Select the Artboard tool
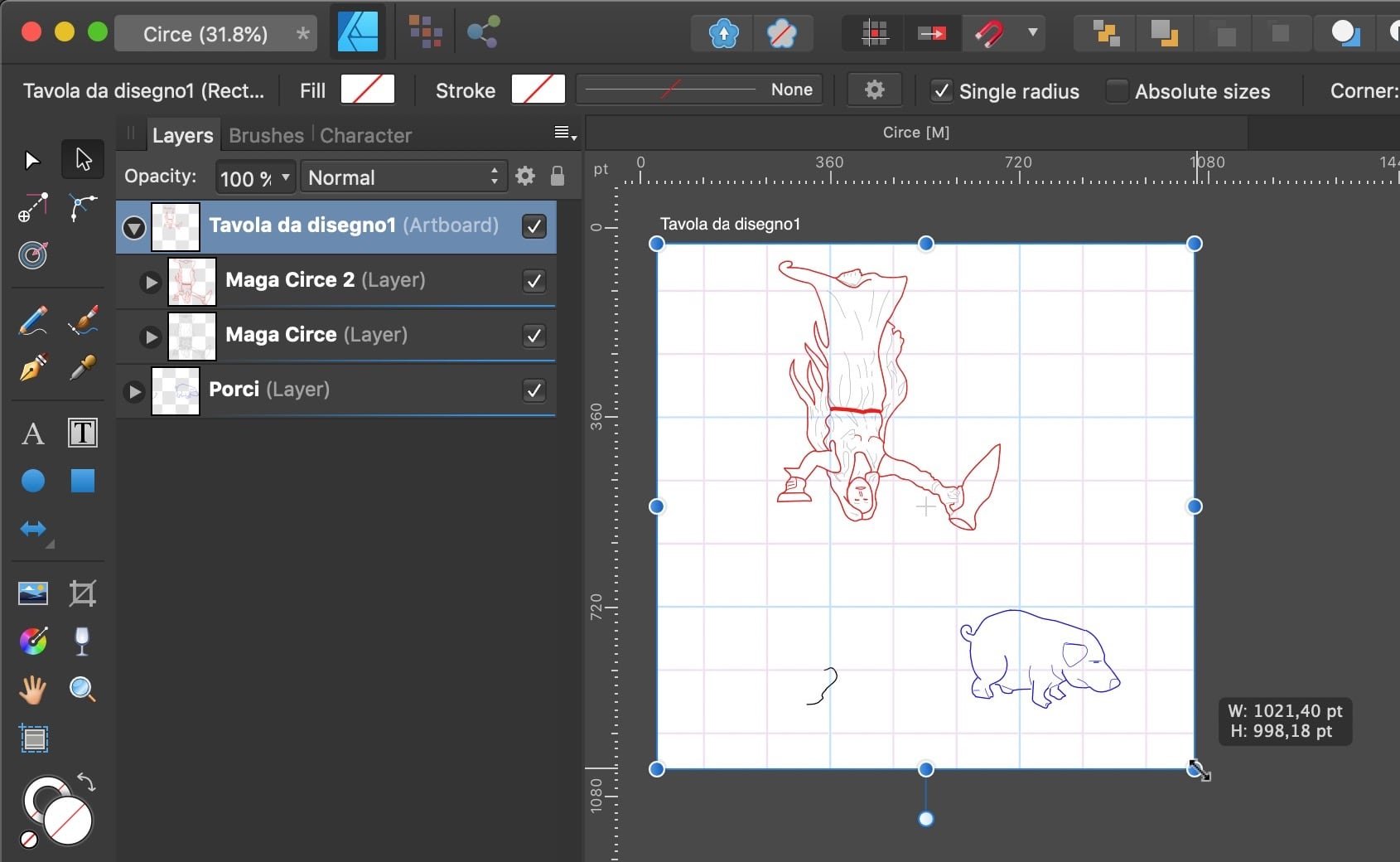 pyautogui.click(x=34, y=738)
